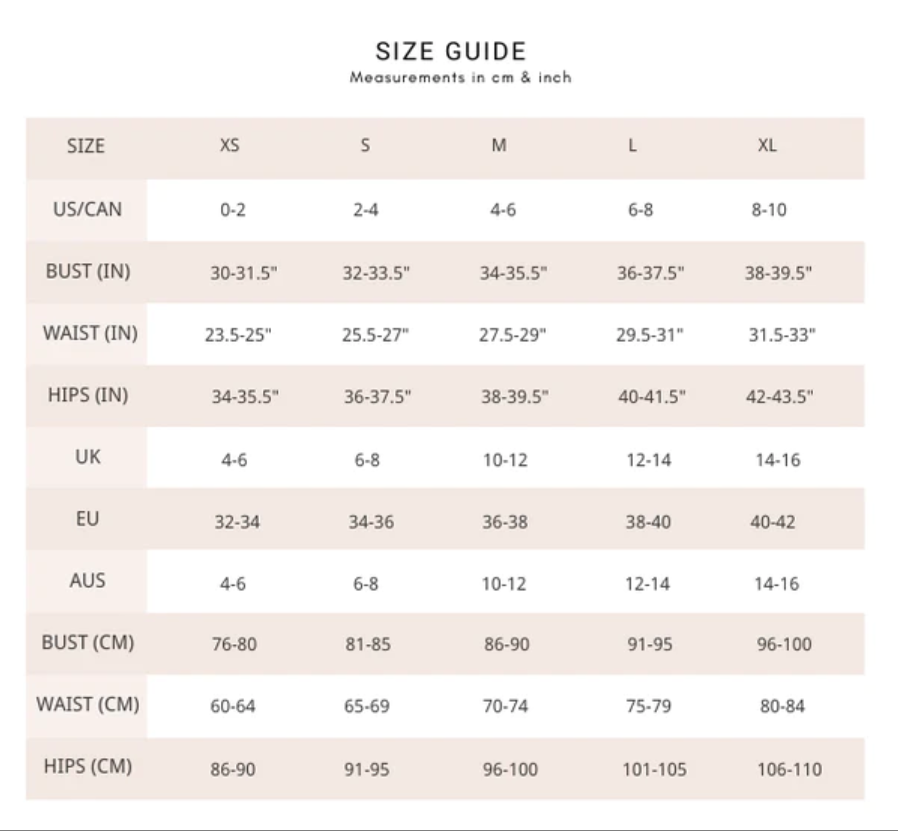898x831 pixels.
Task: Click the BUST (IN) row label
Action: point(88,271)
